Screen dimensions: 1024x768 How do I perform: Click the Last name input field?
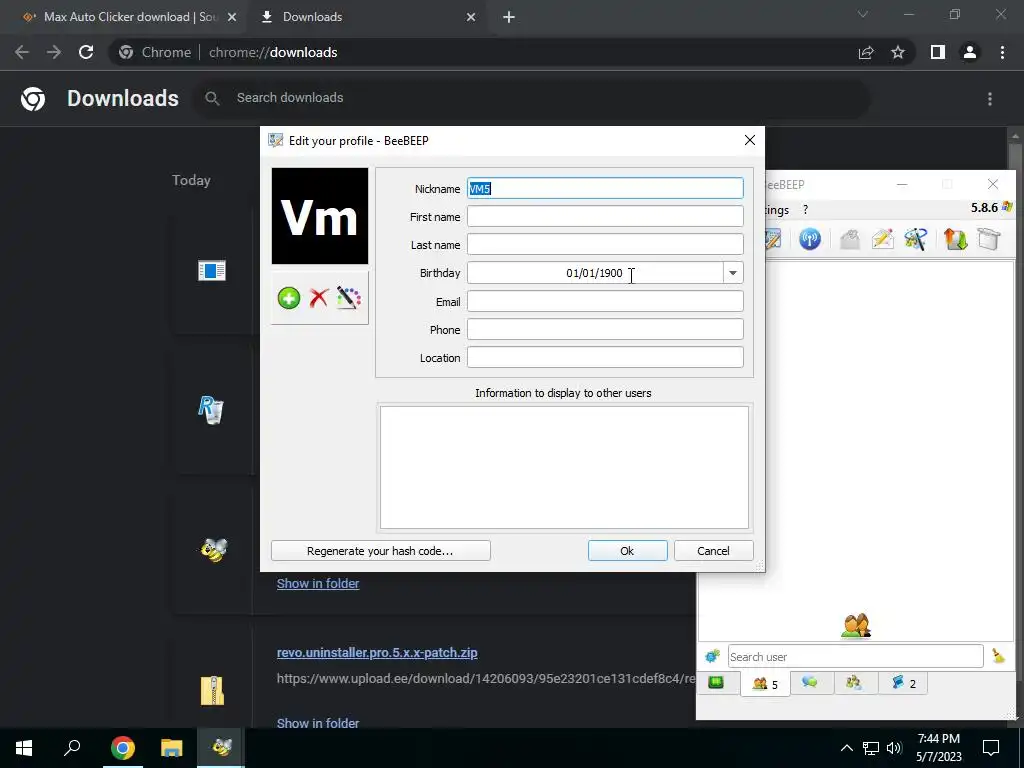tap(605, 245)
